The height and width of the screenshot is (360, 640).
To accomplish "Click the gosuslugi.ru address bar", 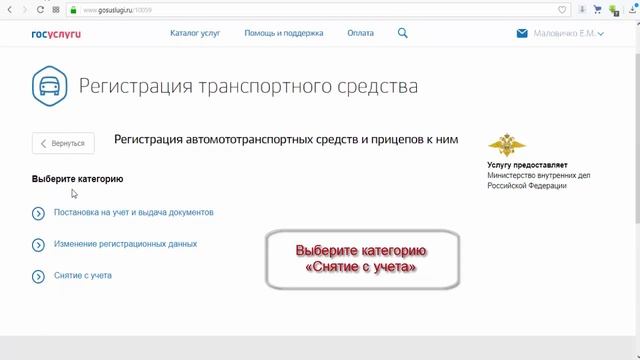I will point(318,10).
